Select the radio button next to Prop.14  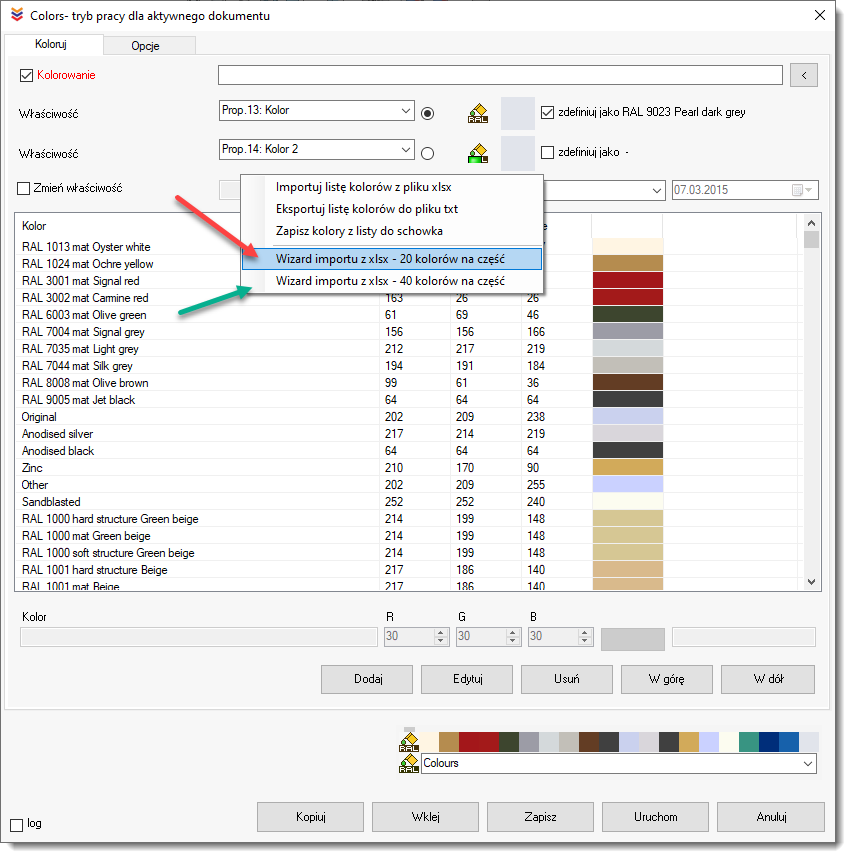click(x=428, y=154)
